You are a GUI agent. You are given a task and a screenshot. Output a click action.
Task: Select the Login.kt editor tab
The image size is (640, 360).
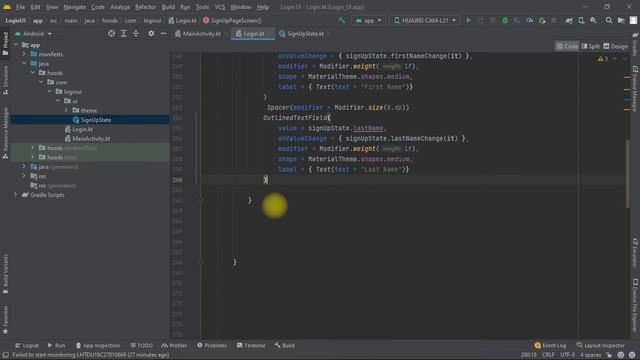point(253,33)
